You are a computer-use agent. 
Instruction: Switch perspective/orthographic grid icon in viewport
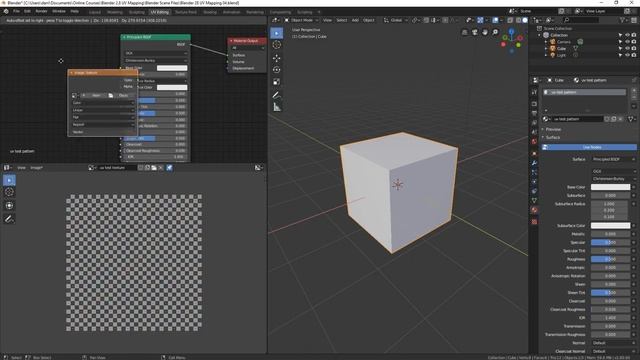464,32
